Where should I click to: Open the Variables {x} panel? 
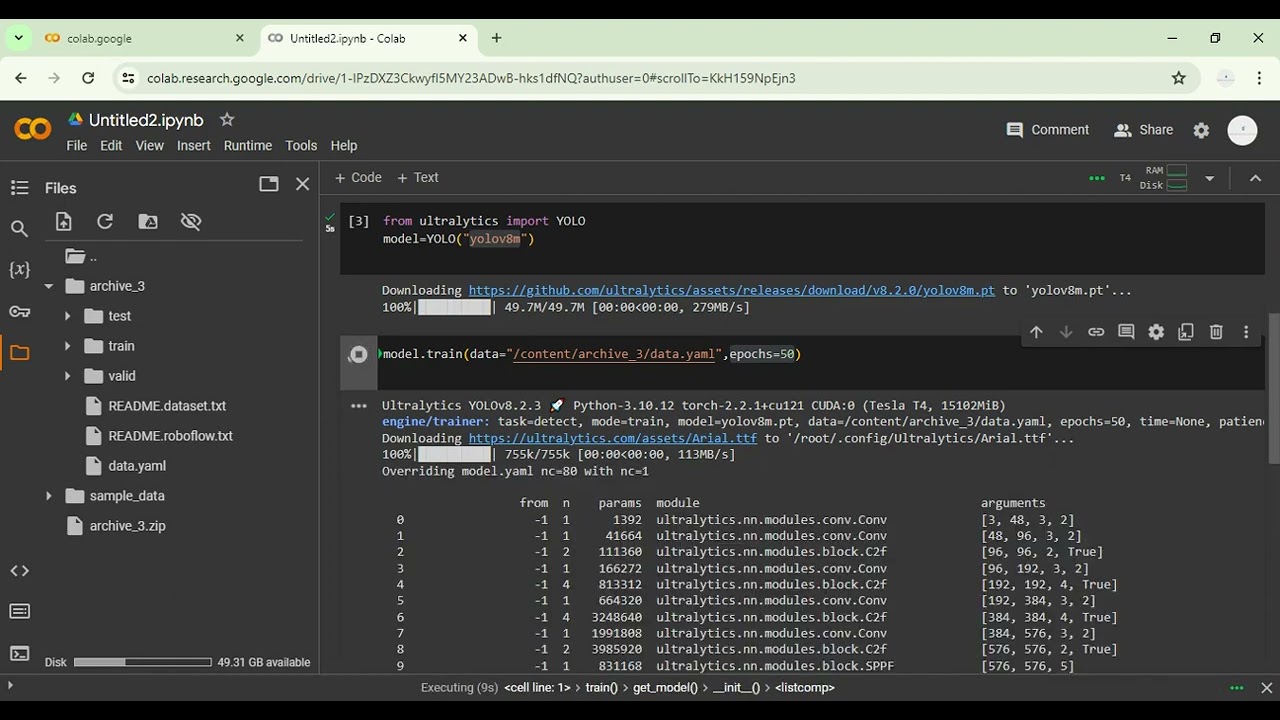[x=19, y=270]
